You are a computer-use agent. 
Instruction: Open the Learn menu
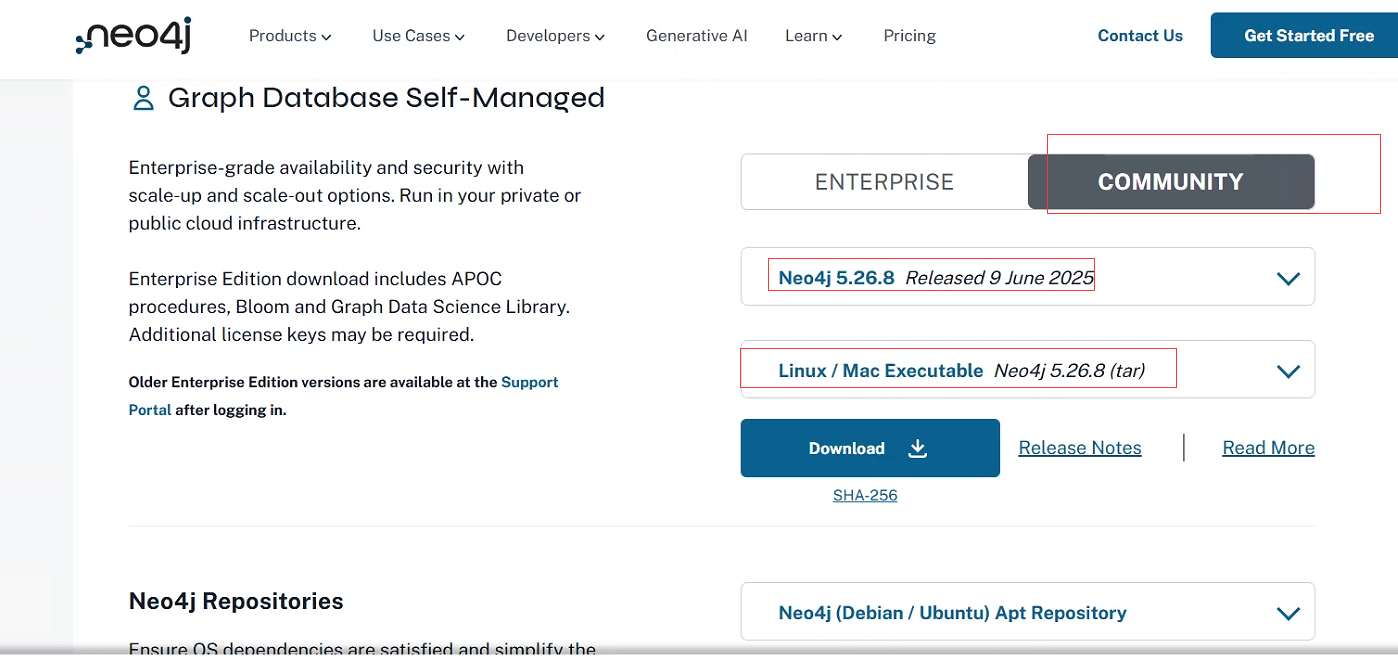[813, 36]
